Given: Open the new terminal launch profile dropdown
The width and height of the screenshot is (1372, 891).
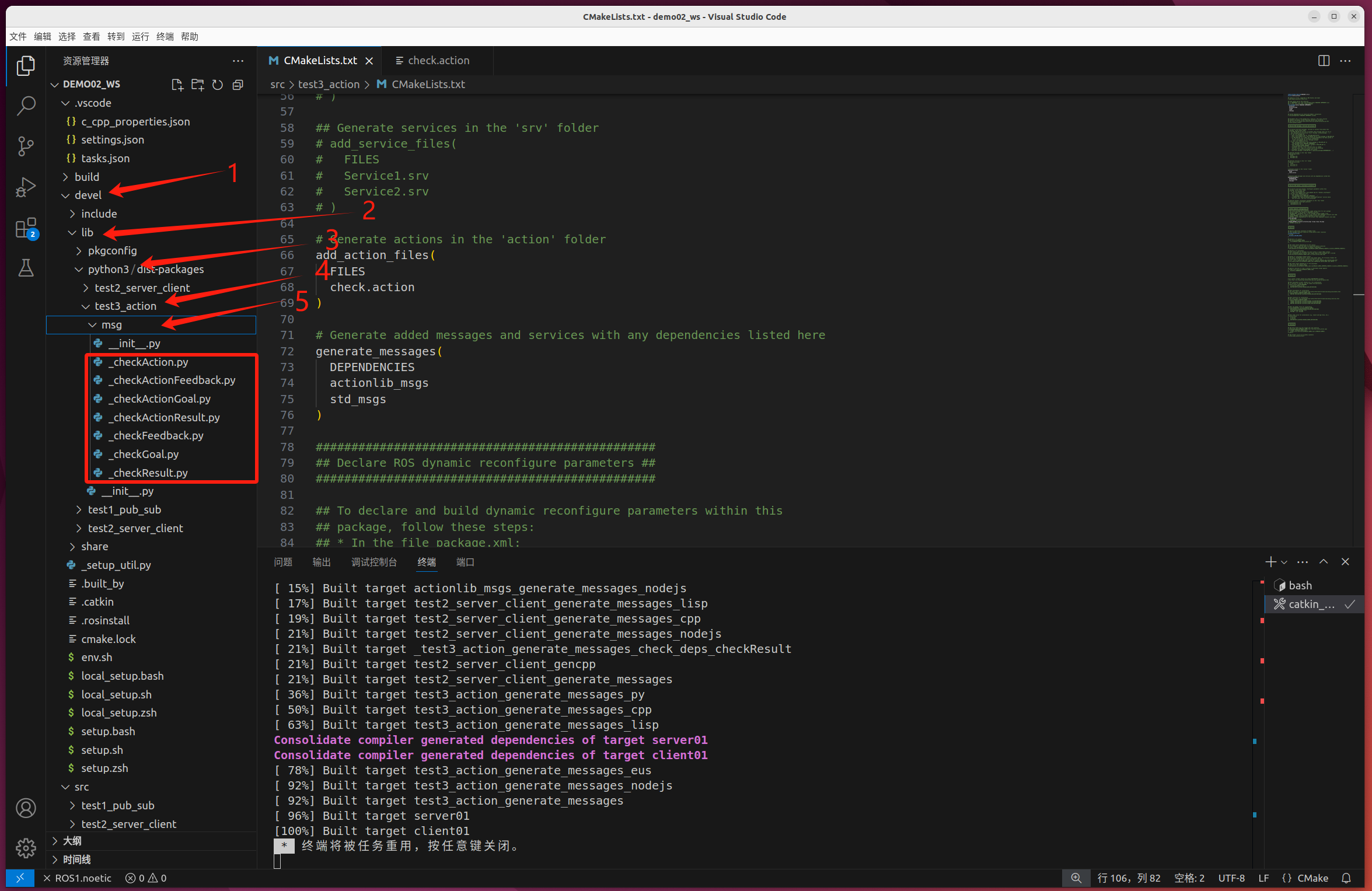Looking at the screenshot, I should coord(1284,562).
